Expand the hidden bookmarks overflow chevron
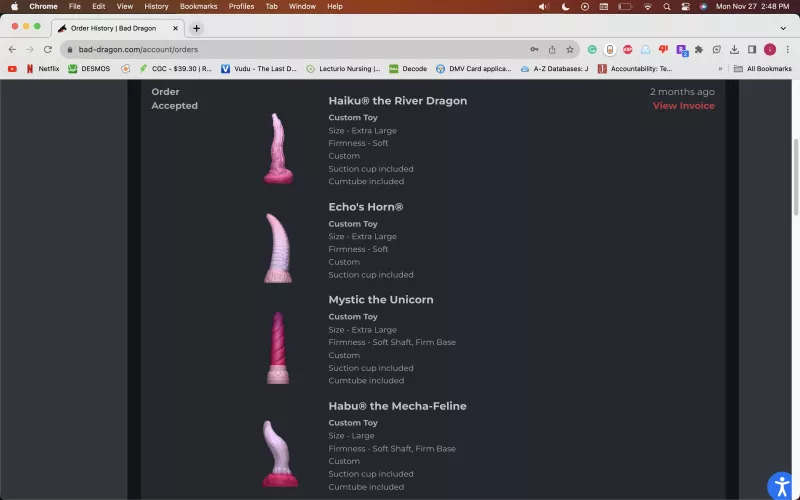 (720, 69)
